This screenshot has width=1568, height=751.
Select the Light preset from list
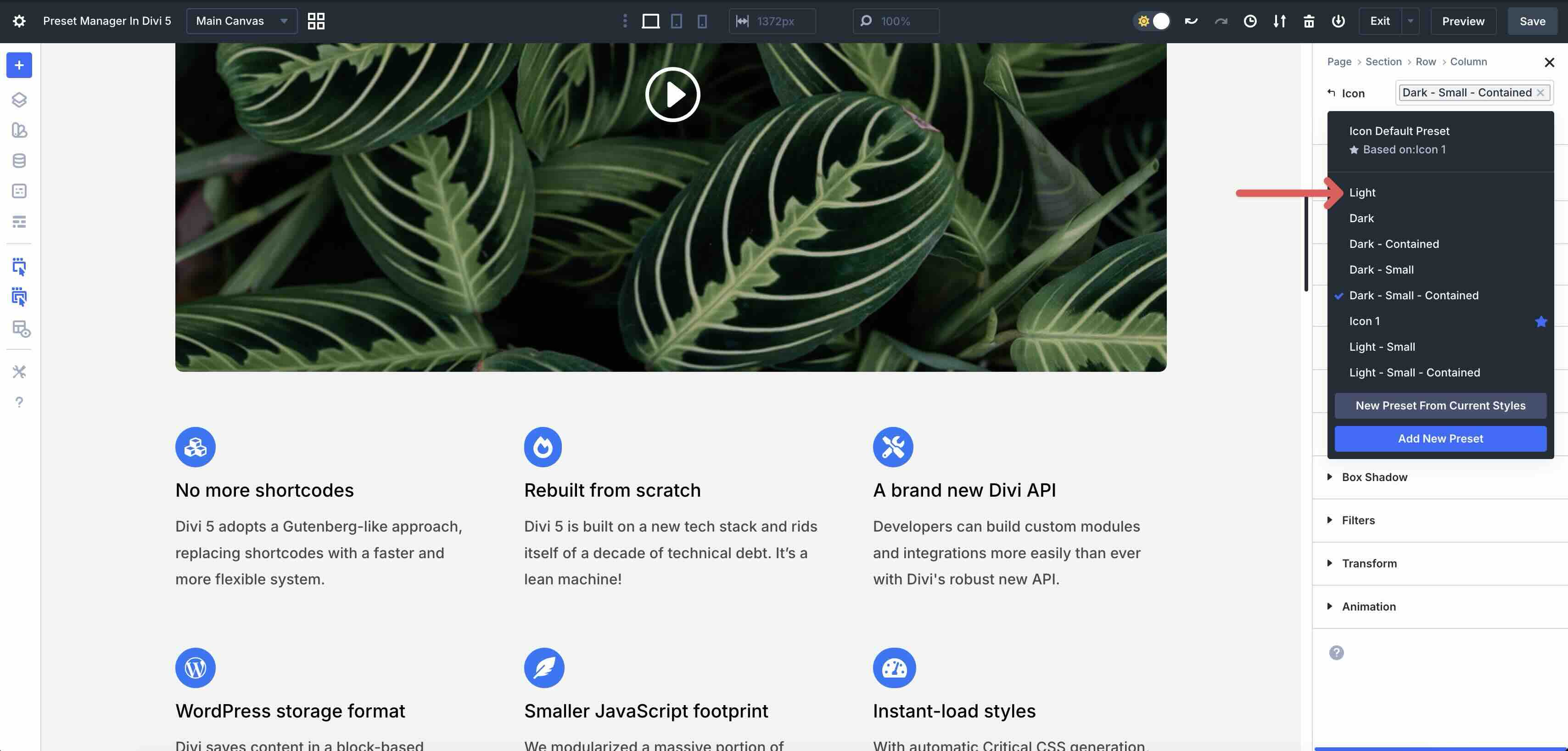click(1362, 192)
